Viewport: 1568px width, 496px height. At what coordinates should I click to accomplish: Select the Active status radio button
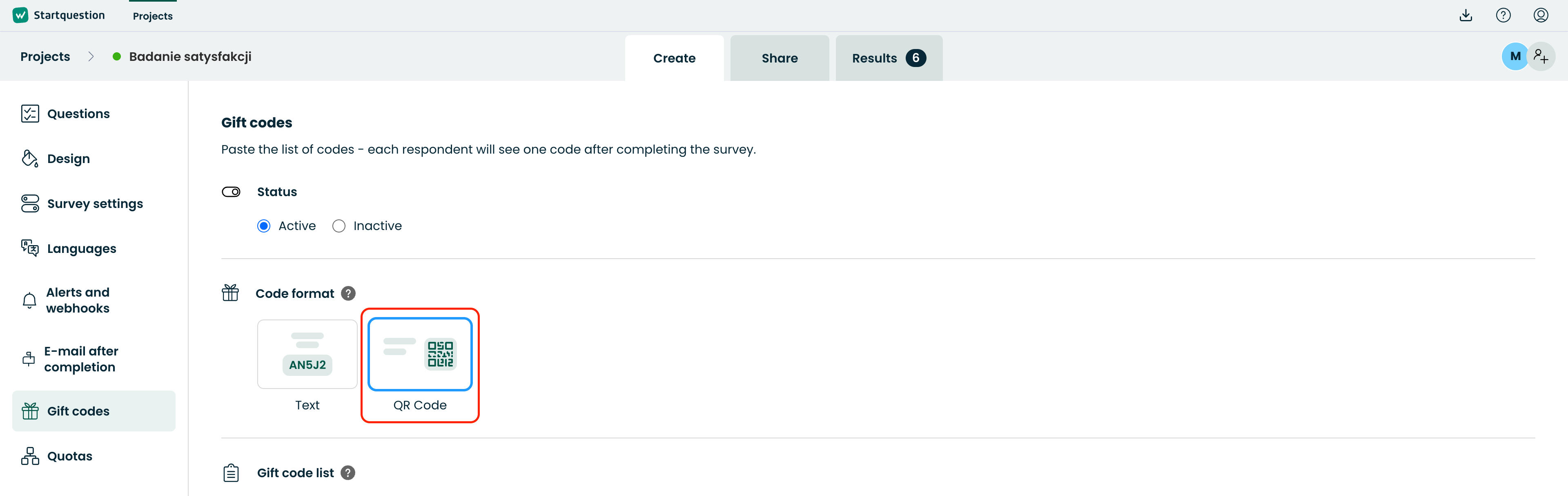[263, 226]
